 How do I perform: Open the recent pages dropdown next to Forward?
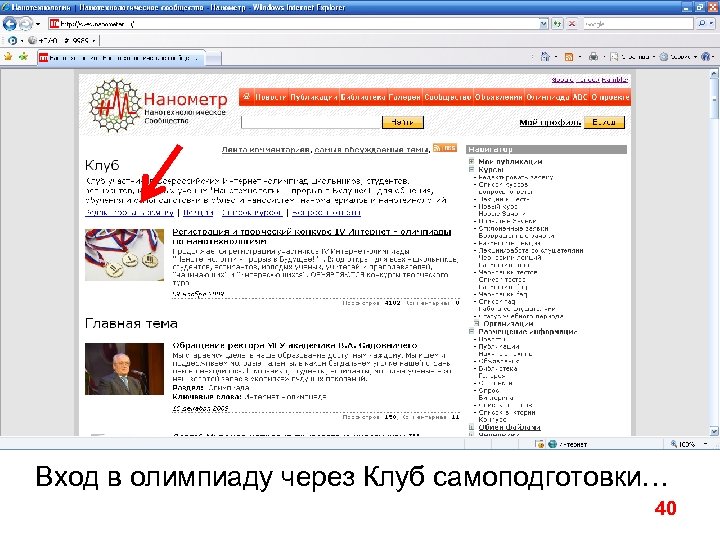pos(38,24)
